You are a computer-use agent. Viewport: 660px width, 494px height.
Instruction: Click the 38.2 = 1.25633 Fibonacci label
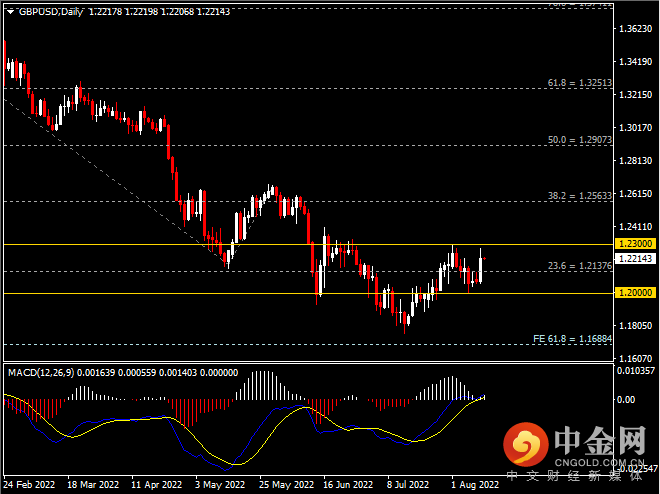(x=580, y=196)
